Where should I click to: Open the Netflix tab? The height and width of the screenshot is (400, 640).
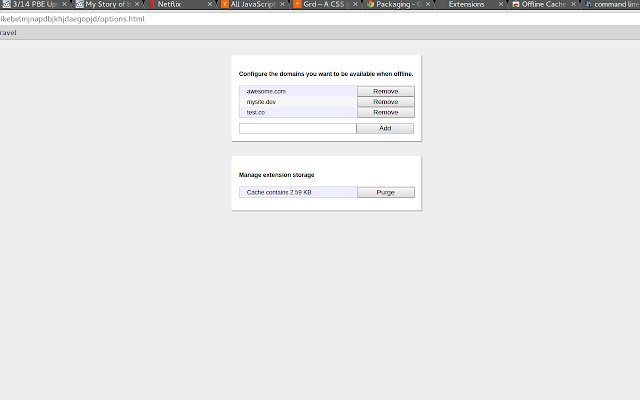[x=180, y=4]
